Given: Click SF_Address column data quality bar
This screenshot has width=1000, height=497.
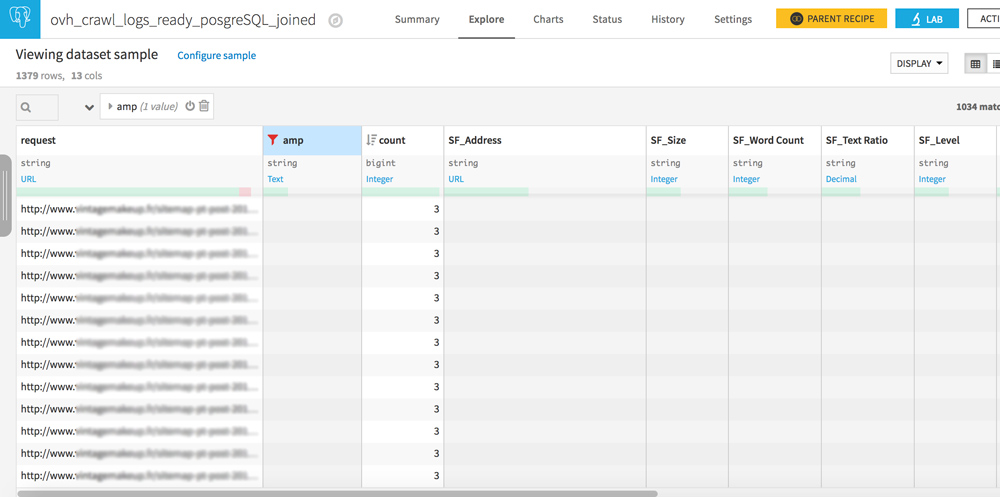Looking at the screenshot, I should (x=487, y=191).
